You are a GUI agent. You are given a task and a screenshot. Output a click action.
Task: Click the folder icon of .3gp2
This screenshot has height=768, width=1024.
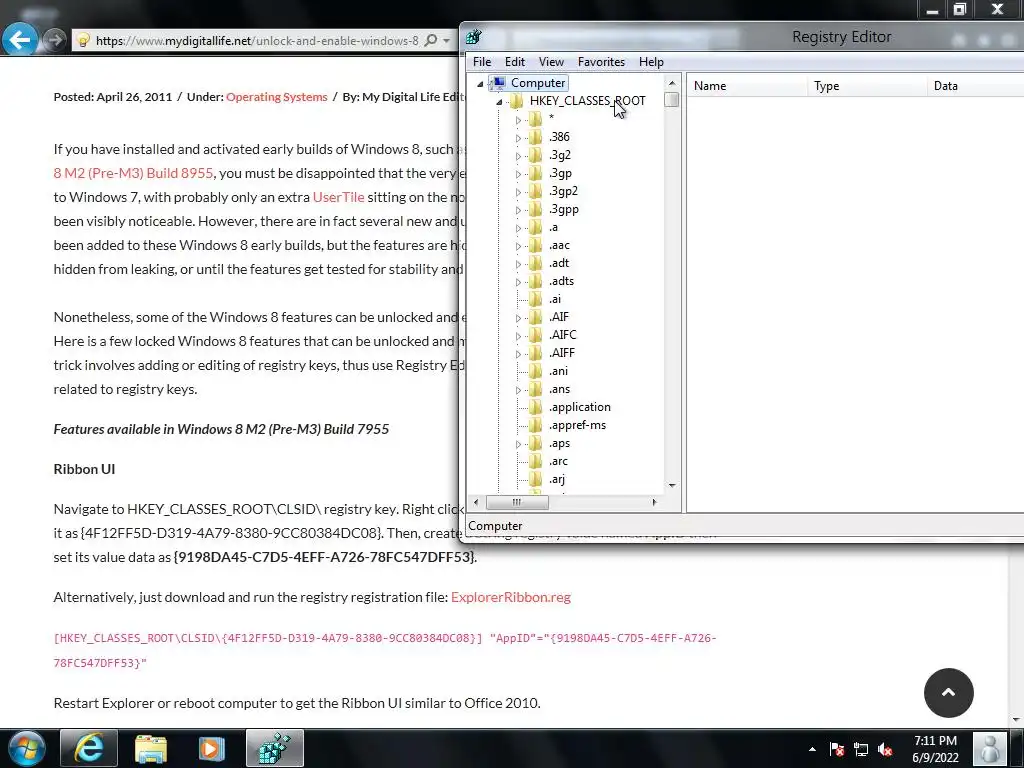tap(536, 191)
